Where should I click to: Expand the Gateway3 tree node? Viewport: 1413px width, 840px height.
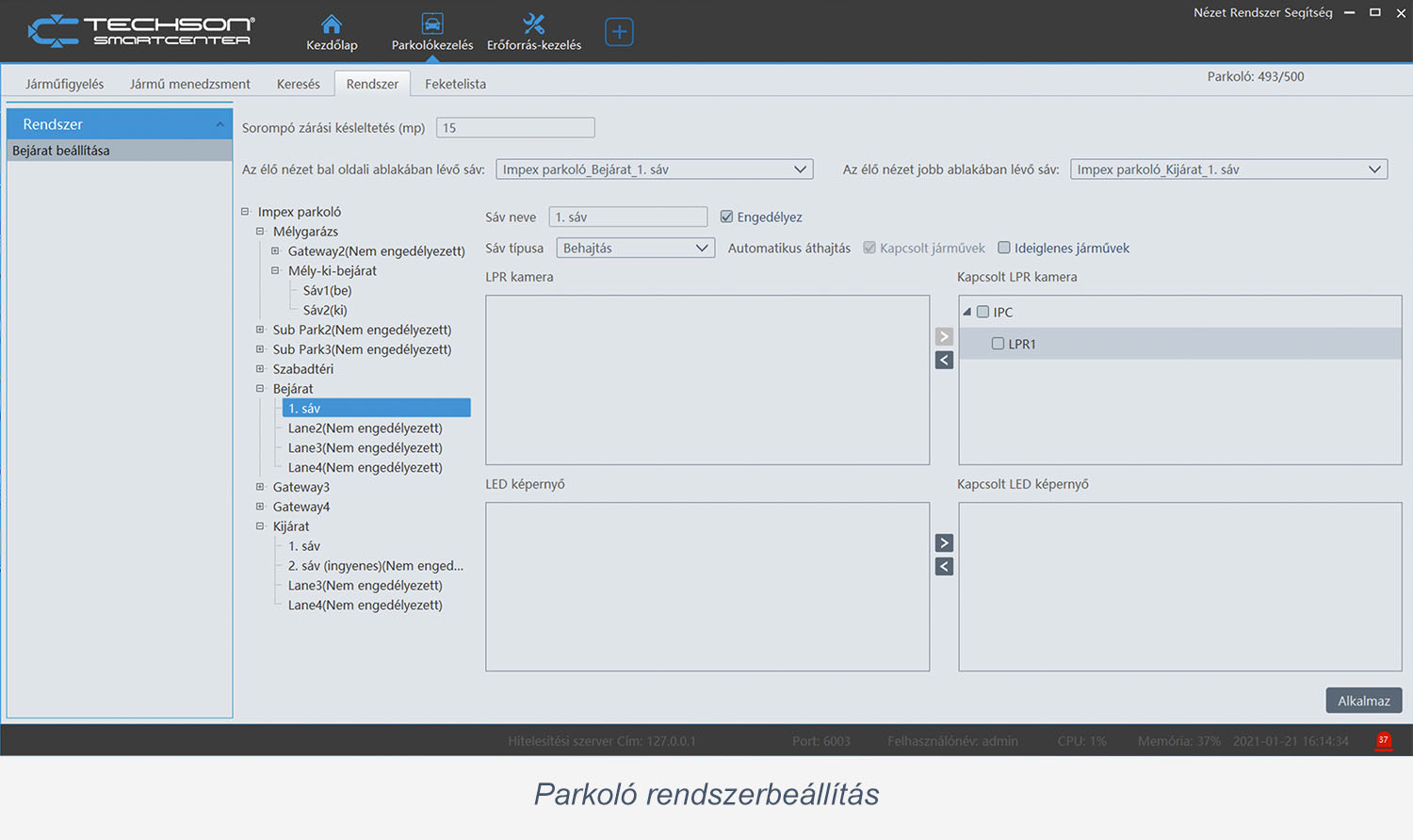tap(260, 487)
